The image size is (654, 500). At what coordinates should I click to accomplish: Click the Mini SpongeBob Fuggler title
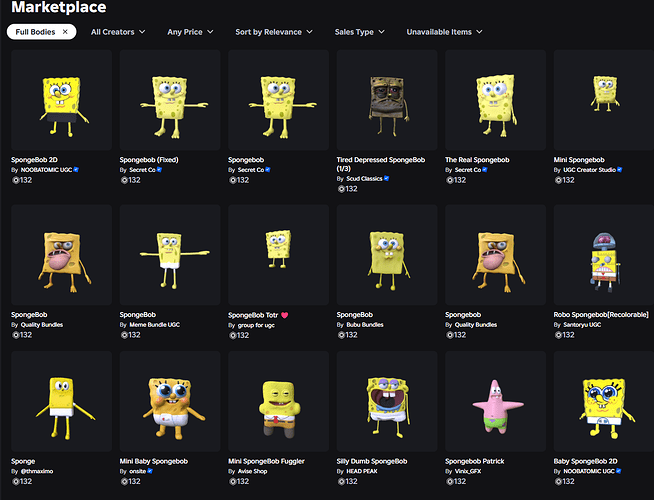266,461
